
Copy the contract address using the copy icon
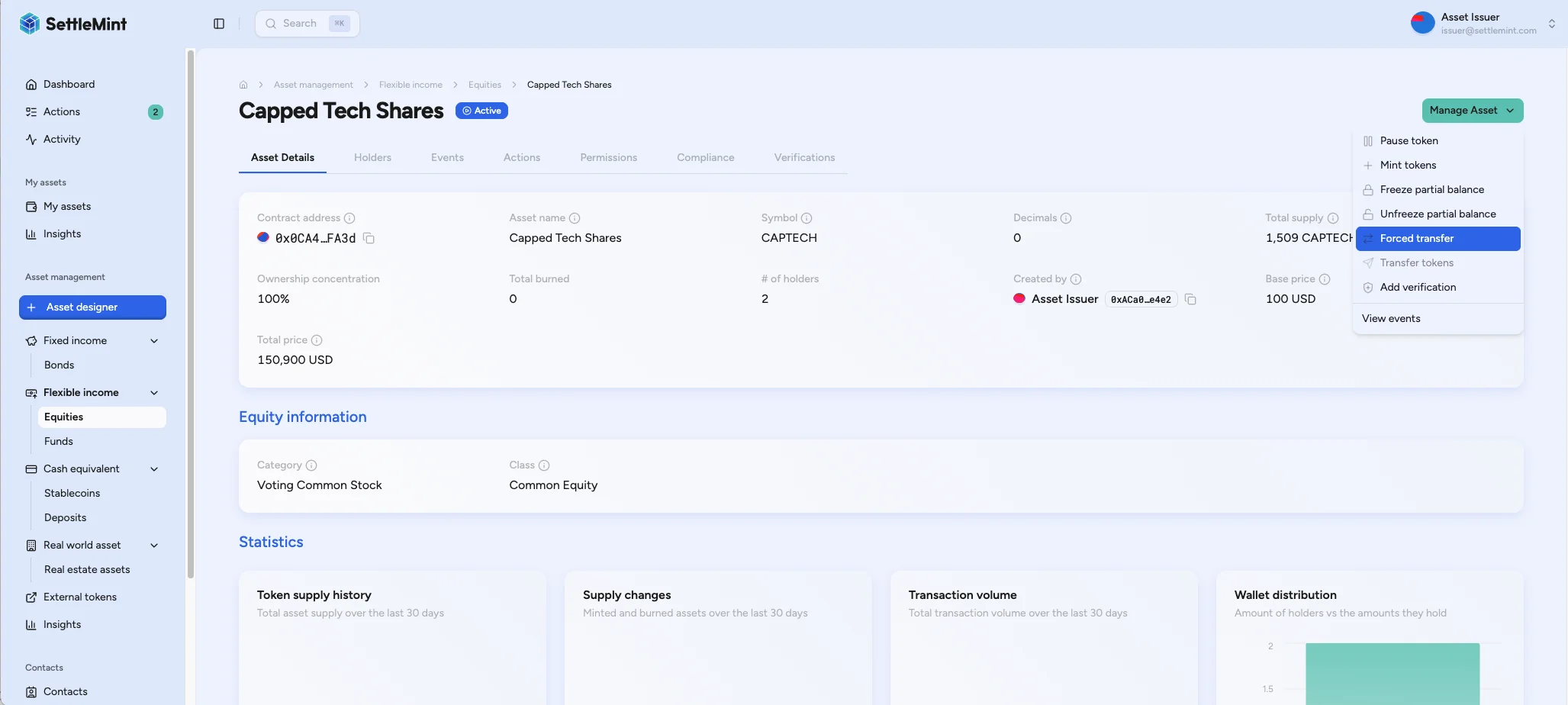(x=369, y=238)
